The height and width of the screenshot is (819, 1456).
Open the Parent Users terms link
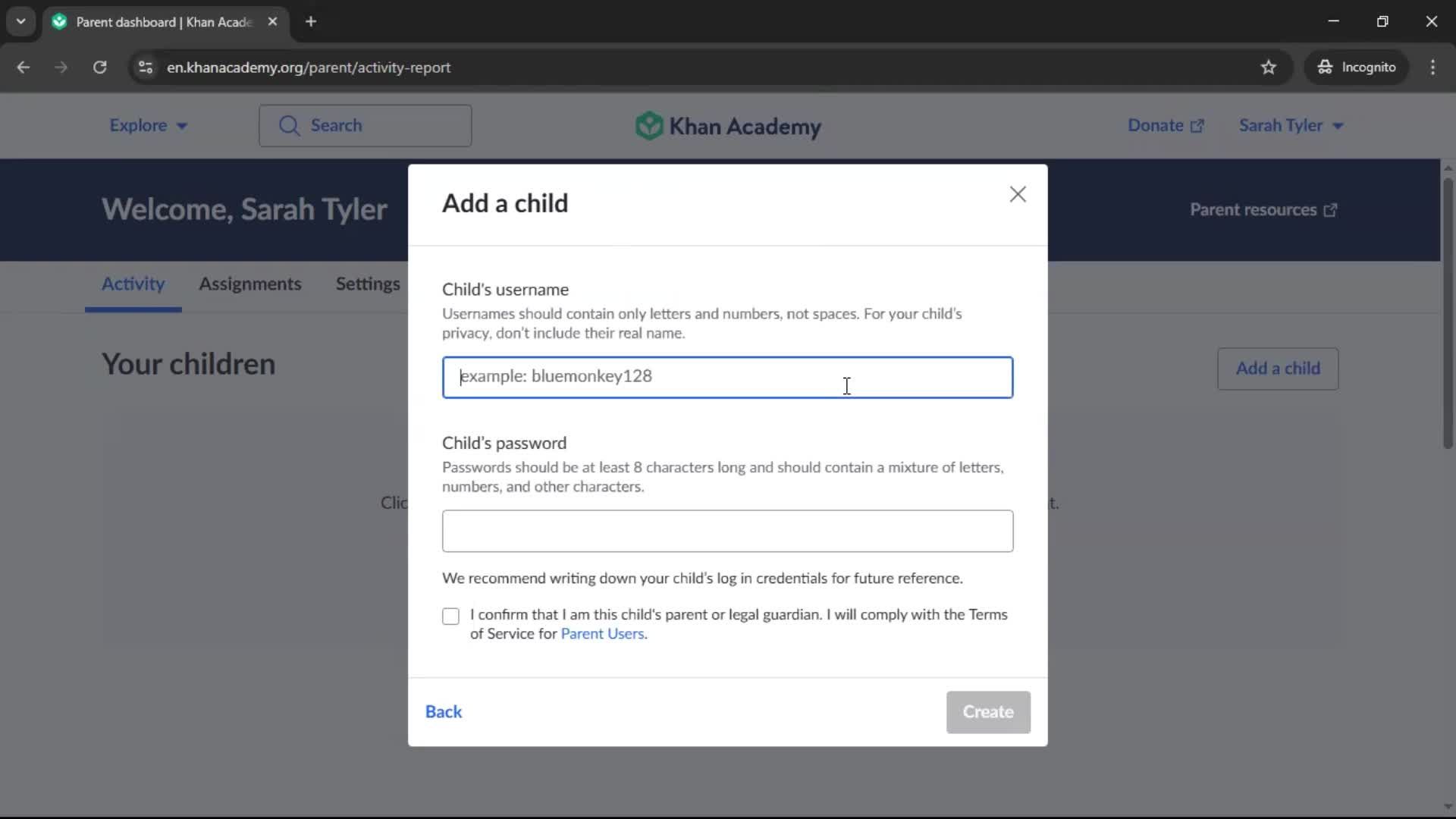[602, 634]
